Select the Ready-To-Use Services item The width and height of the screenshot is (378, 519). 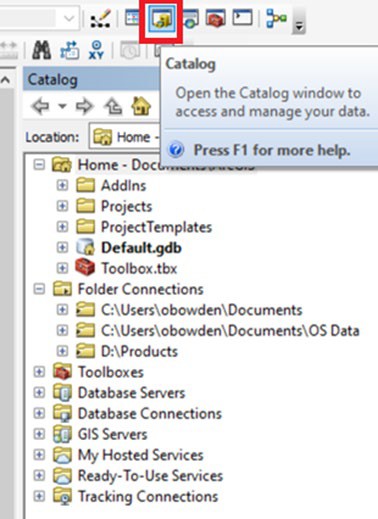[x=150, y=476]
